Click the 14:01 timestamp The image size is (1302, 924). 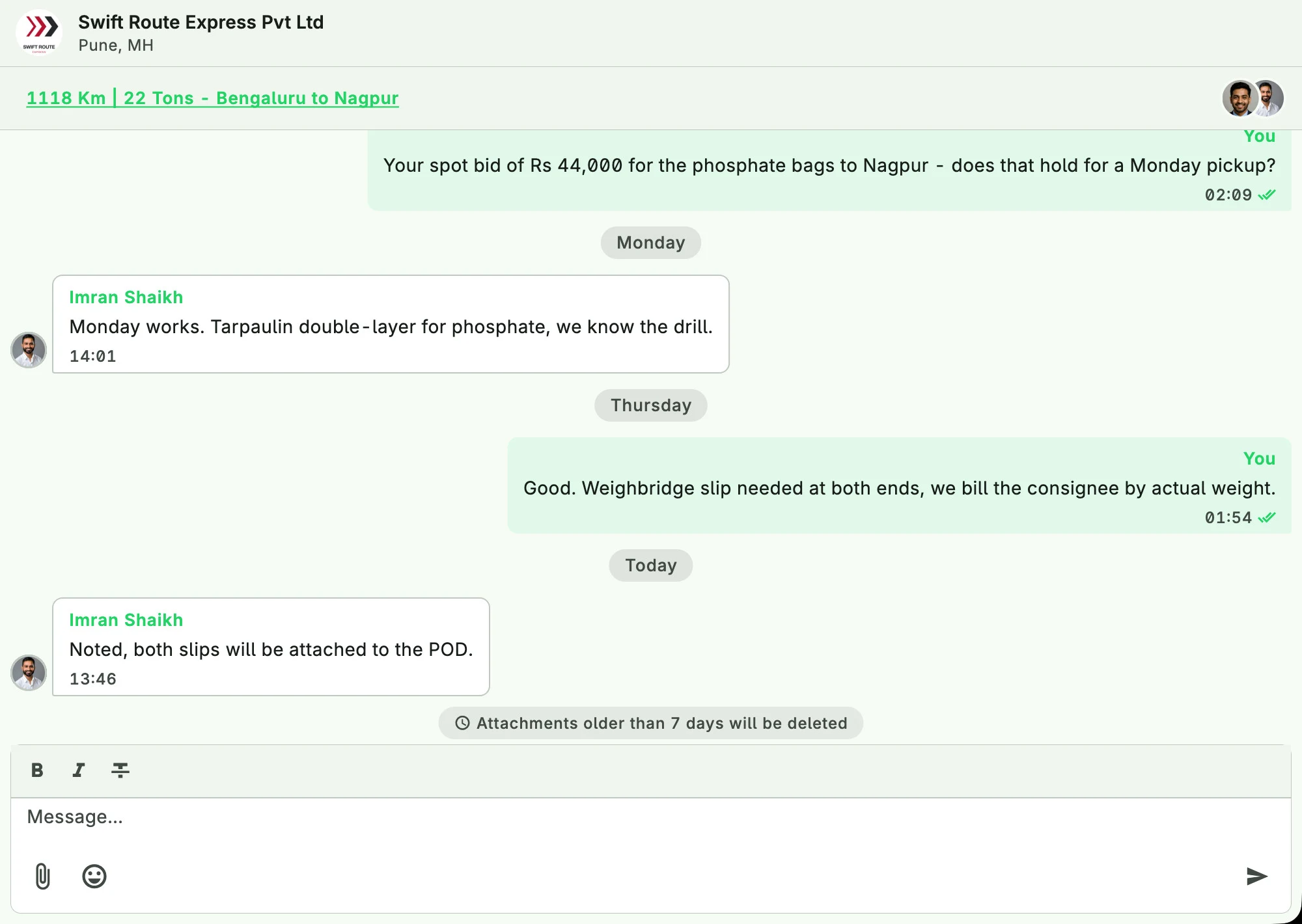click(x=92, y=357)
